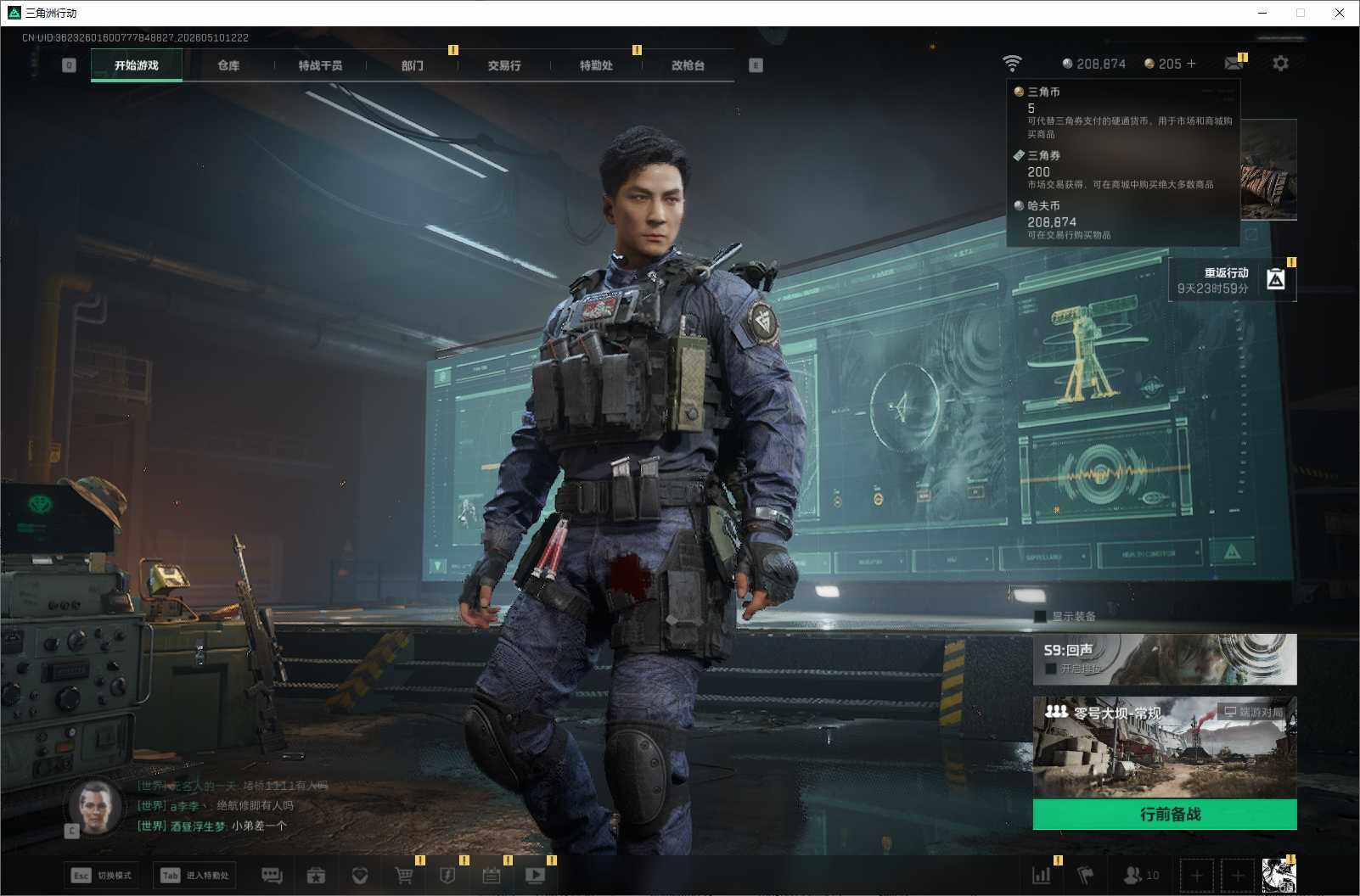Open the 改枪台 tab

pyautogui.click(x=688, y=65)
